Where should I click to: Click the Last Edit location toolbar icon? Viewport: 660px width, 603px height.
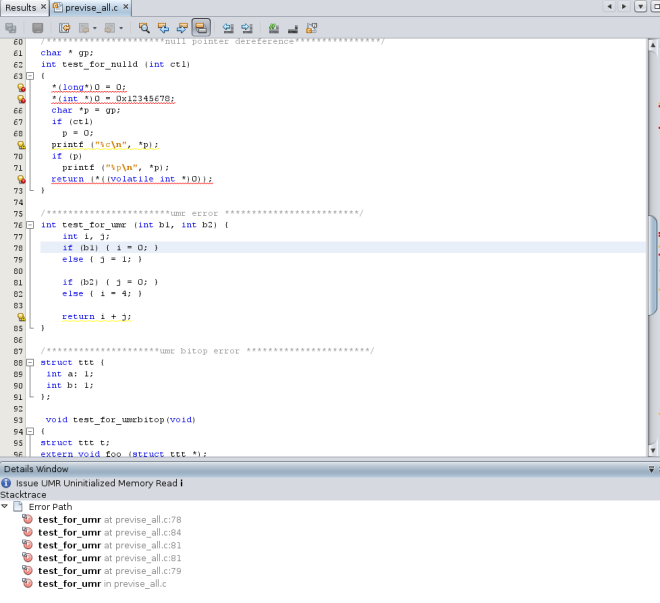(x=64, y=28)
